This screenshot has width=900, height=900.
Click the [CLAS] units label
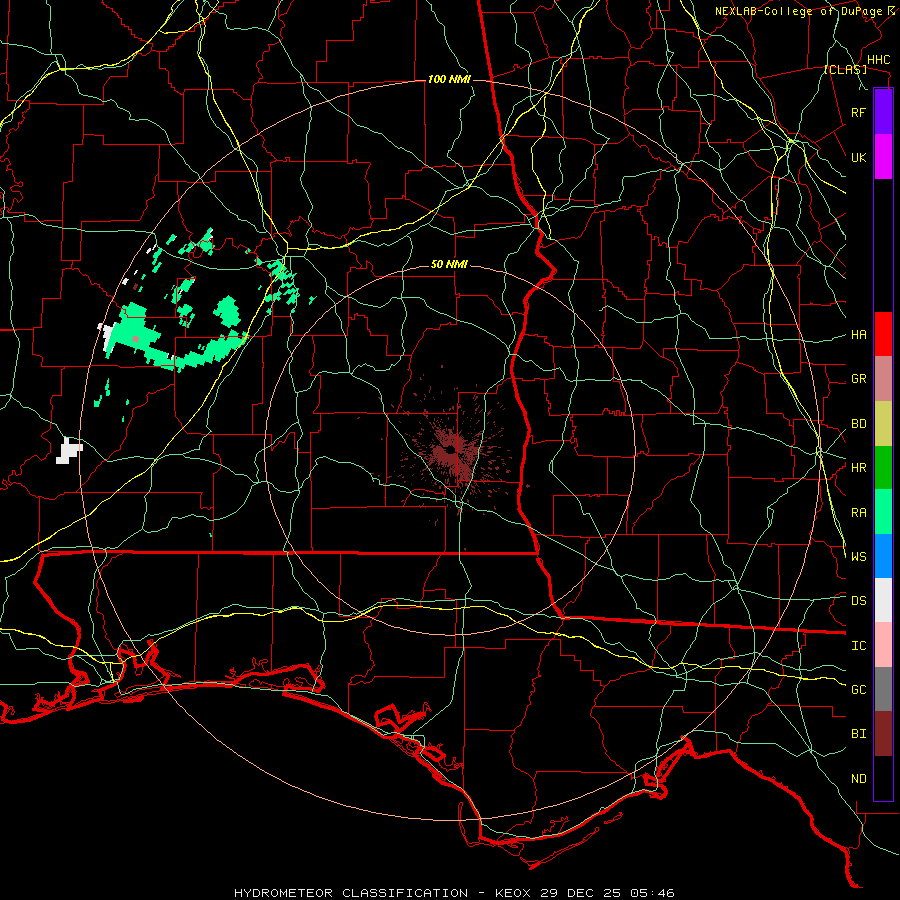[x=845, y=70]
